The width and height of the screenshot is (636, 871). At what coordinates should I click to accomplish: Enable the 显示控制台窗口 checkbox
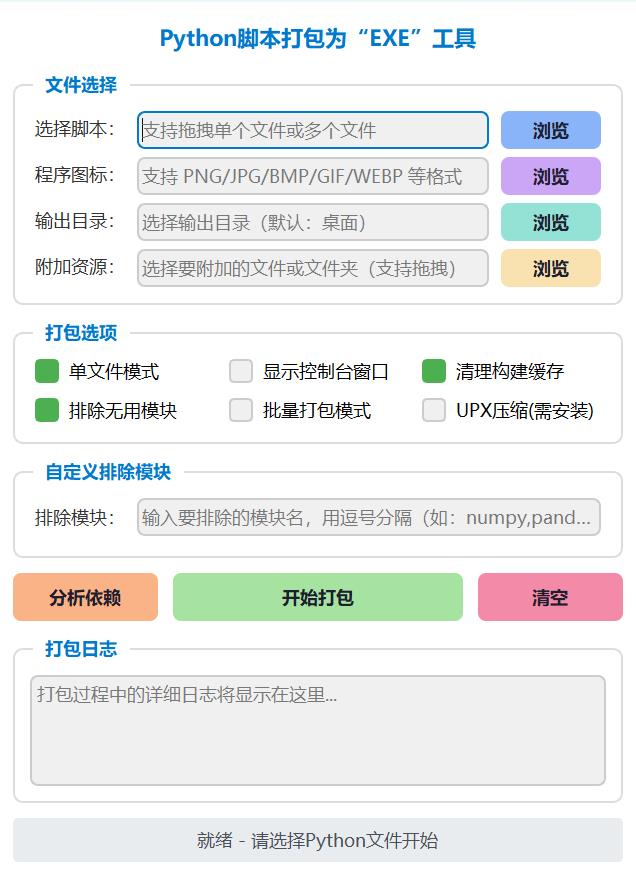coord(241,371)
